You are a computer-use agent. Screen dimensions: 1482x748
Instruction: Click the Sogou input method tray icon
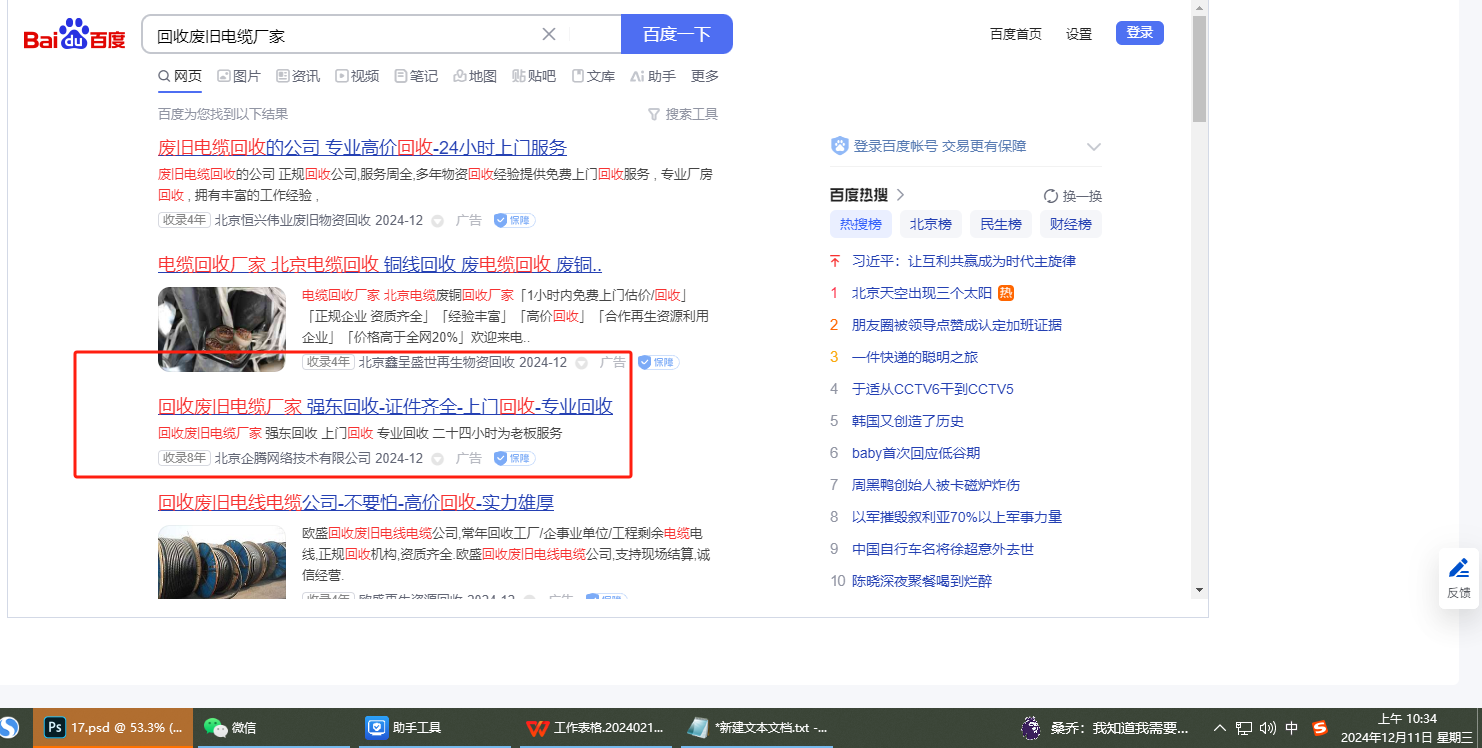coord(1319,727)
